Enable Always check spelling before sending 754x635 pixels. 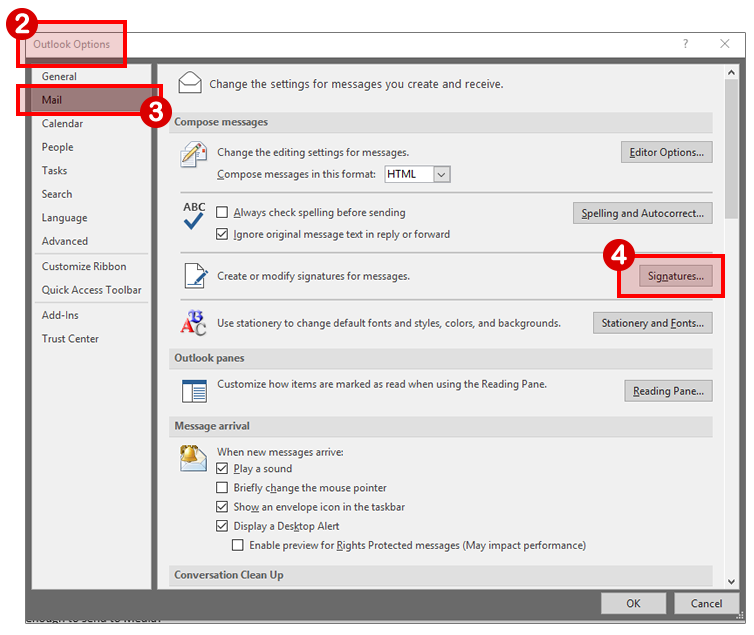(x=222, y=212)
